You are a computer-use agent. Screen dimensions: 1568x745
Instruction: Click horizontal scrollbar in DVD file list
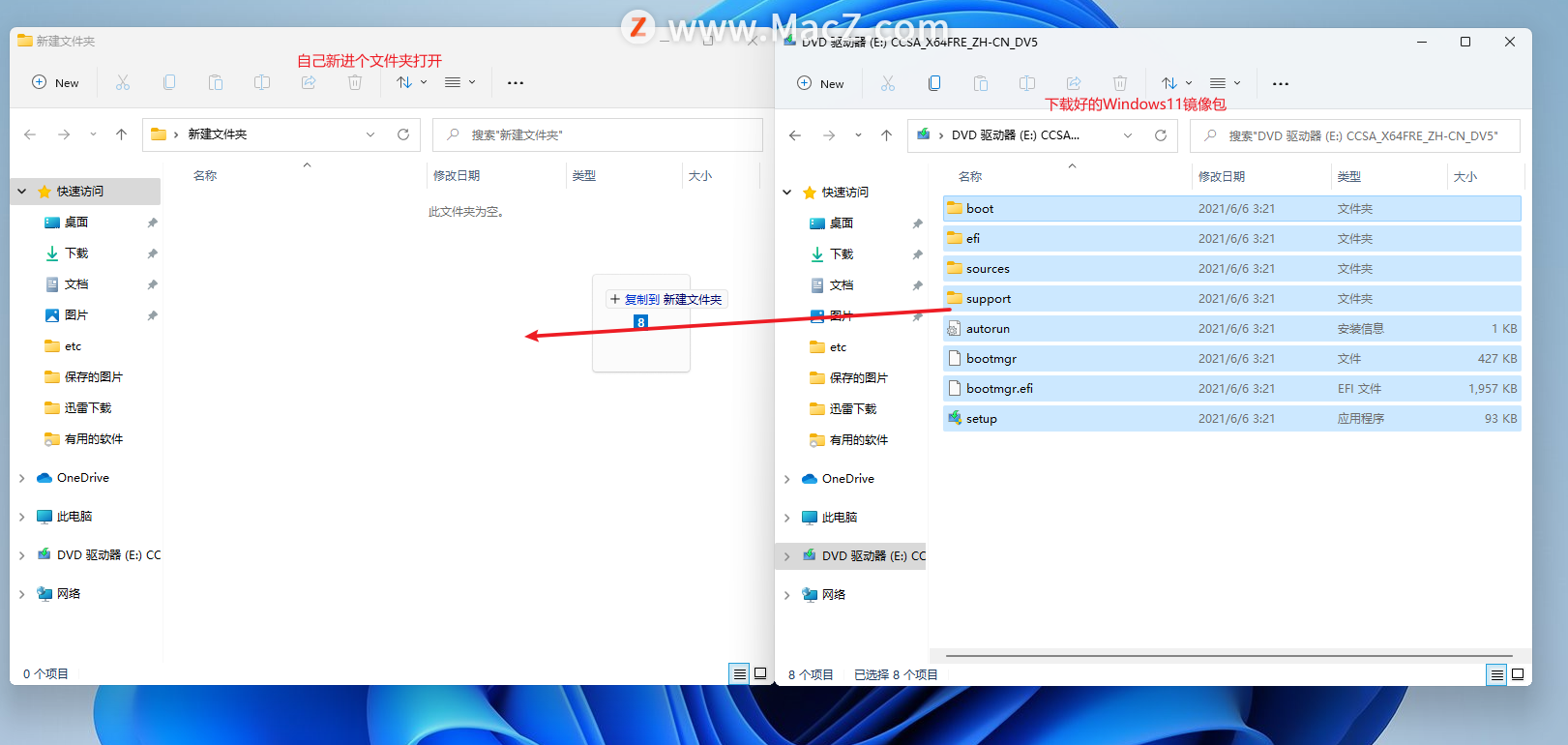(x=1228, y=656)
